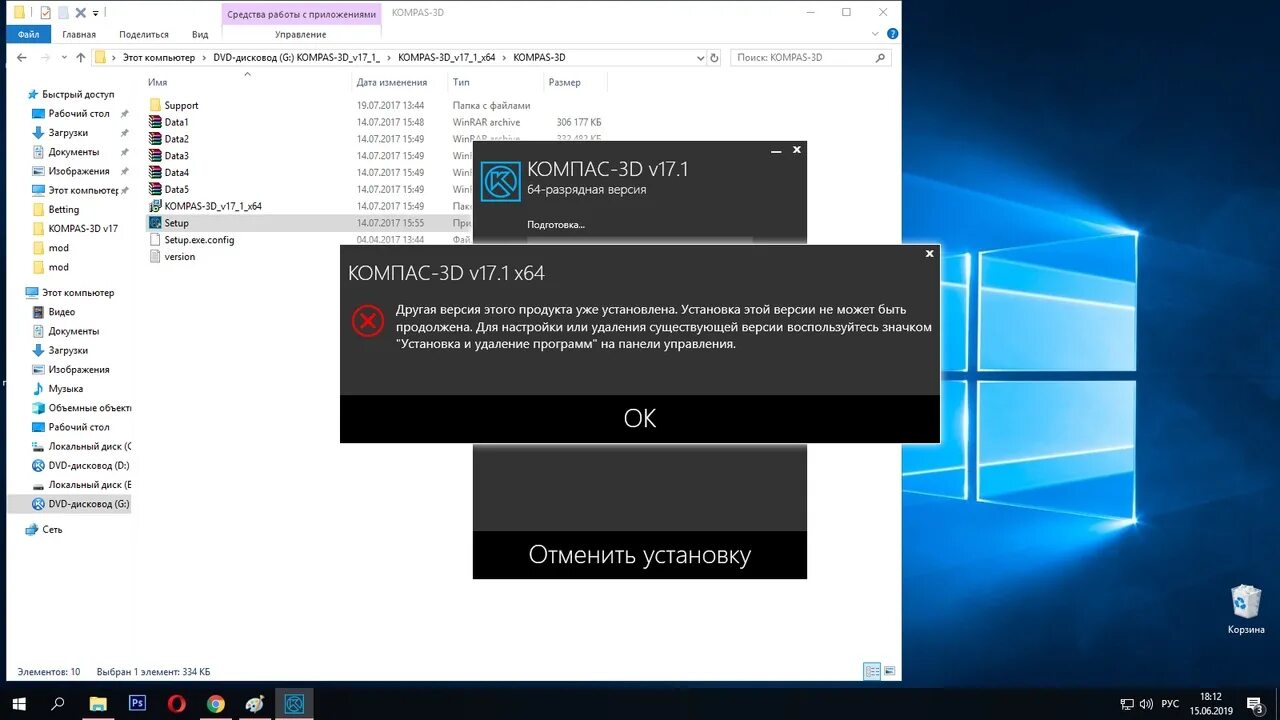Open the Windows Start menu
The height and width of the screenshot is (720, 1280).
click(19, 704)
